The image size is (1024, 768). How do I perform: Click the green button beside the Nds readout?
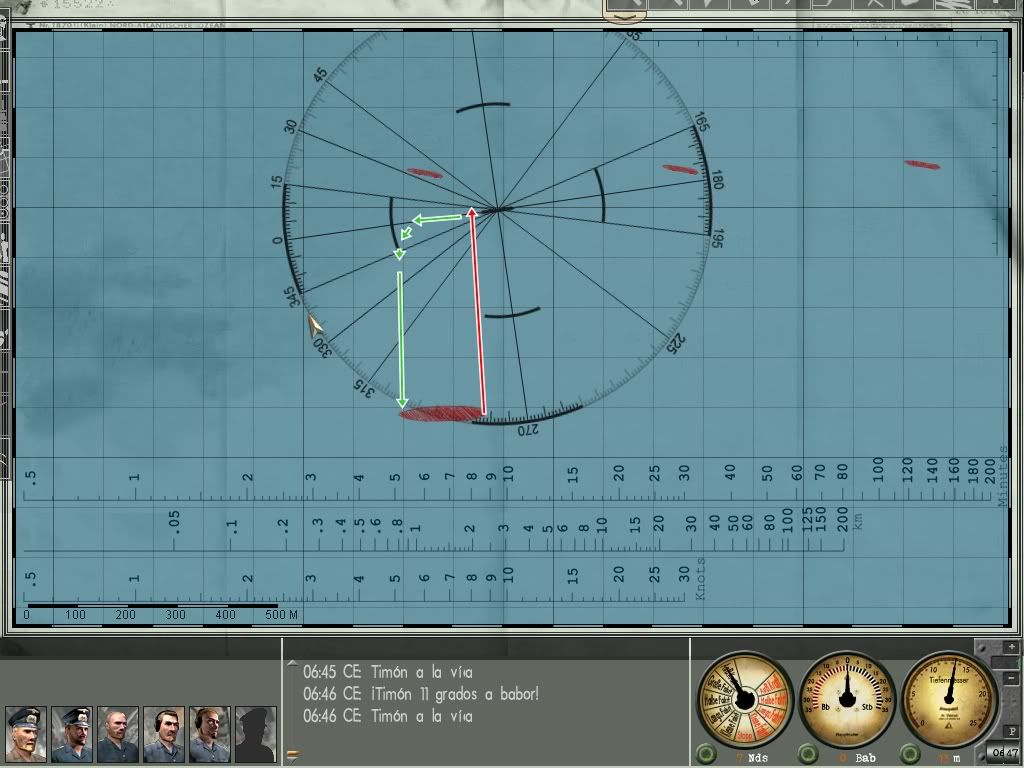click(x=706, y=754)
